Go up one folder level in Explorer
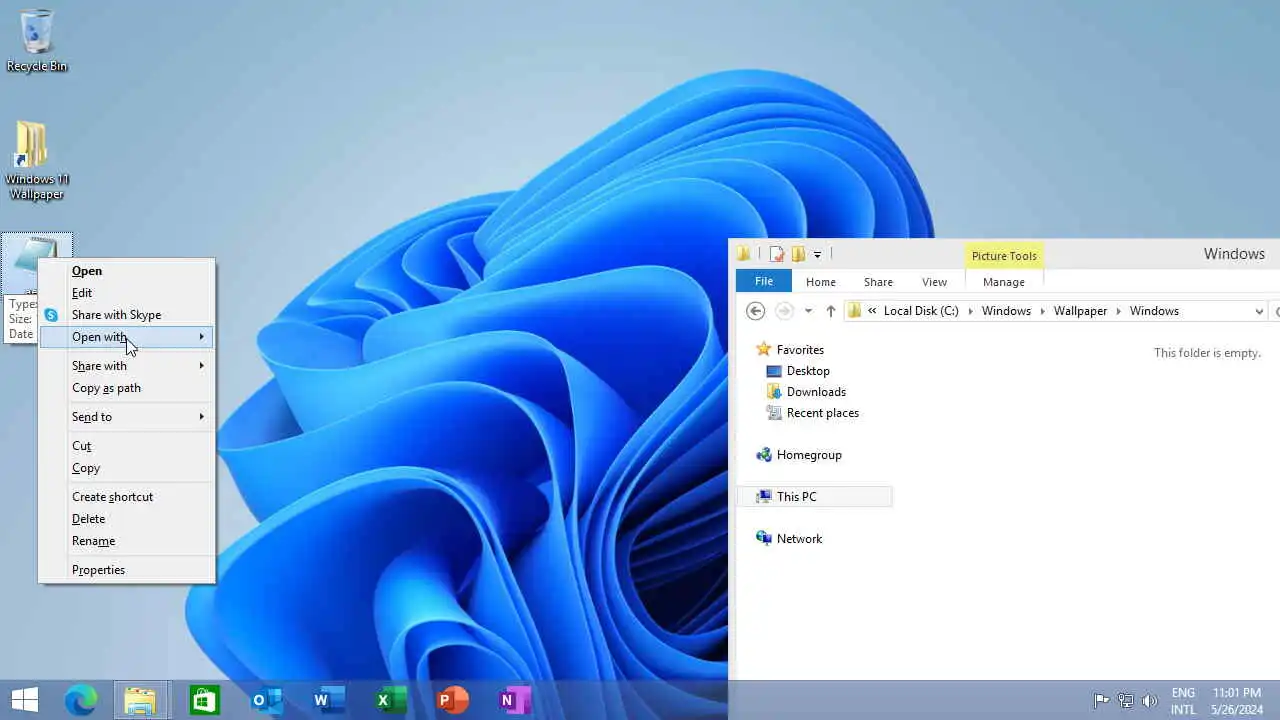 tap(830, 311)
